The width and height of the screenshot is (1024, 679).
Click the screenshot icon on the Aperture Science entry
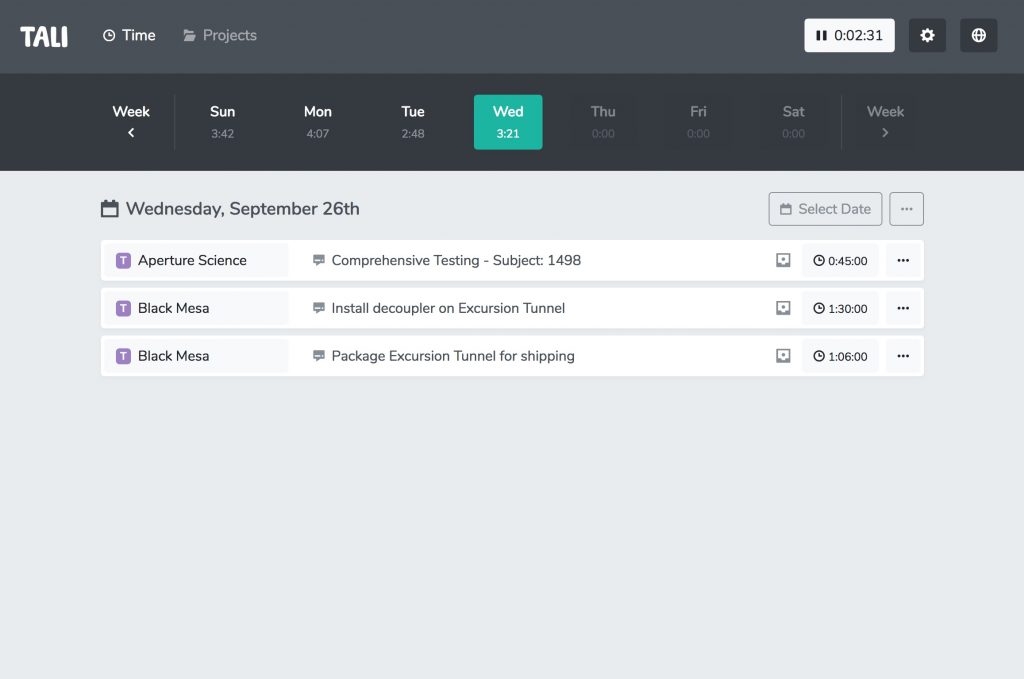tap(783, 259)
